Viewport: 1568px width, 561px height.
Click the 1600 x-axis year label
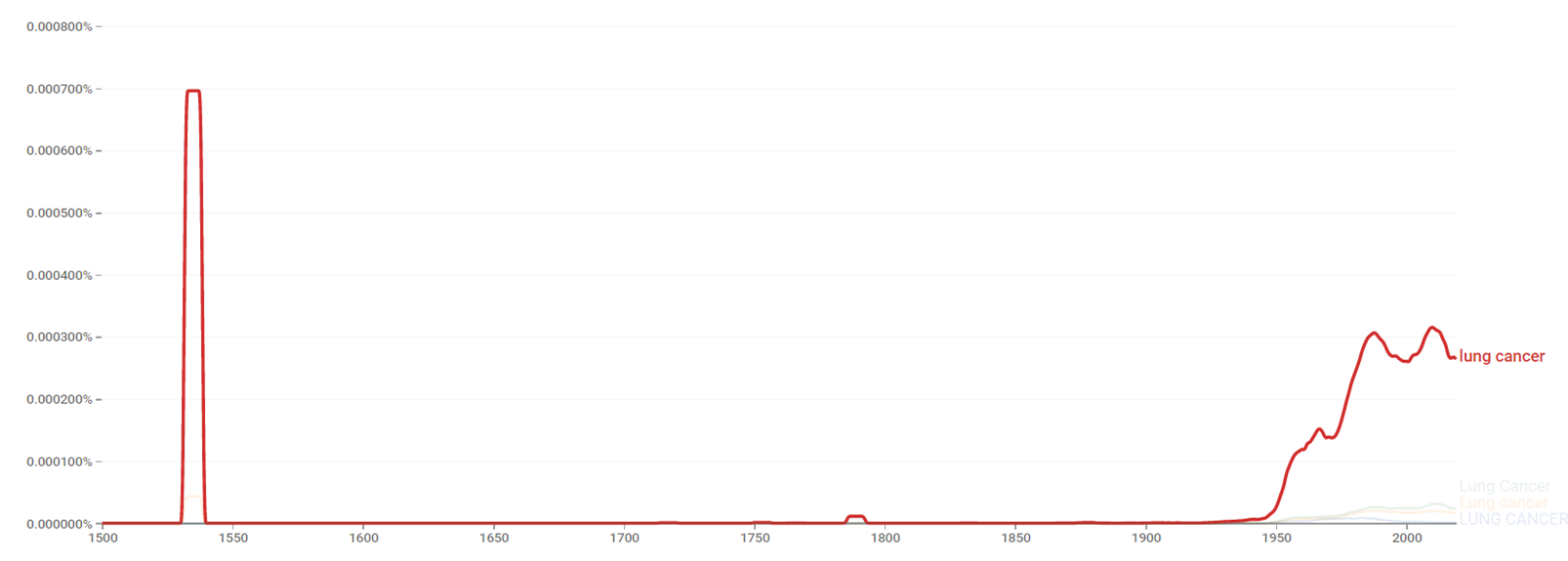[363, 538]
